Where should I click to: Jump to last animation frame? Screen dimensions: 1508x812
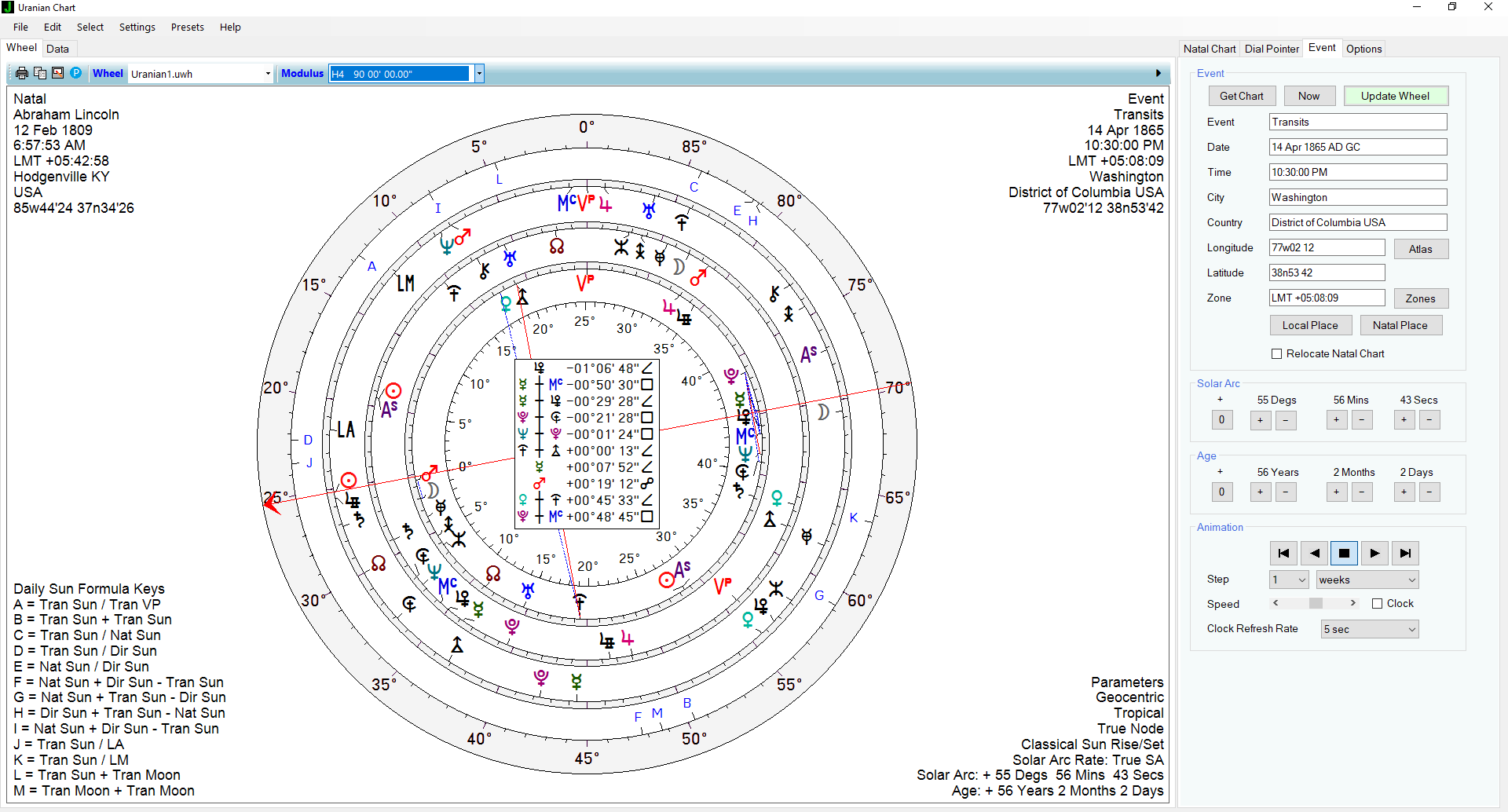click(x=1405, y=553)
